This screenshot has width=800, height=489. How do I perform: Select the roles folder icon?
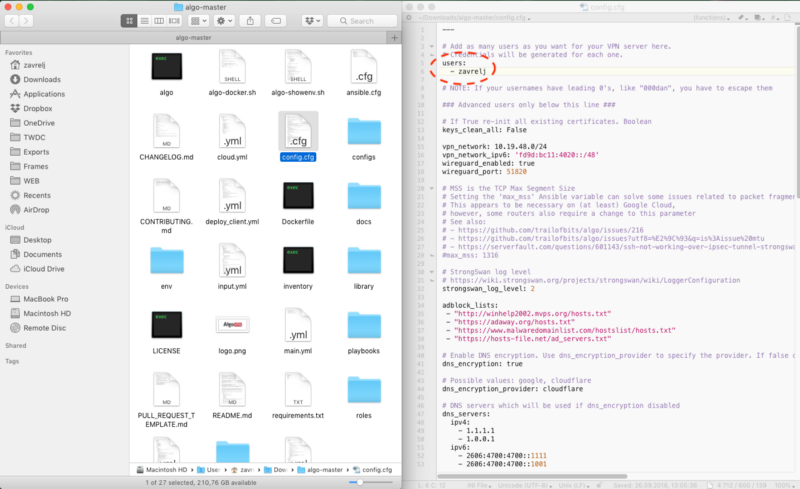click(364, 390)
